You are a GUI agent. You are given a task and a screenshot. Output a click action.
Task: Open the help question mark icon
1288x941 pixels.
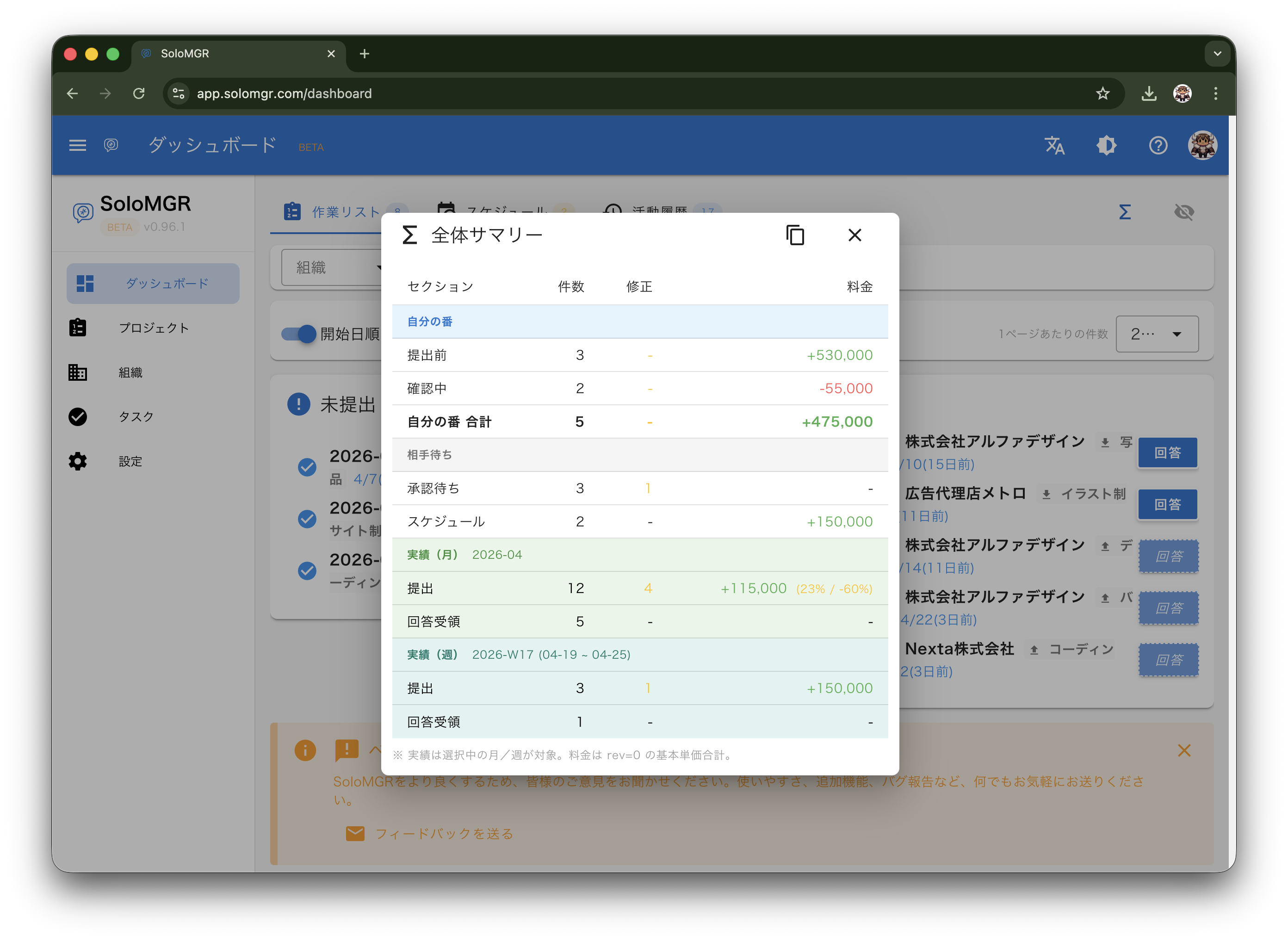point(1158,146)
